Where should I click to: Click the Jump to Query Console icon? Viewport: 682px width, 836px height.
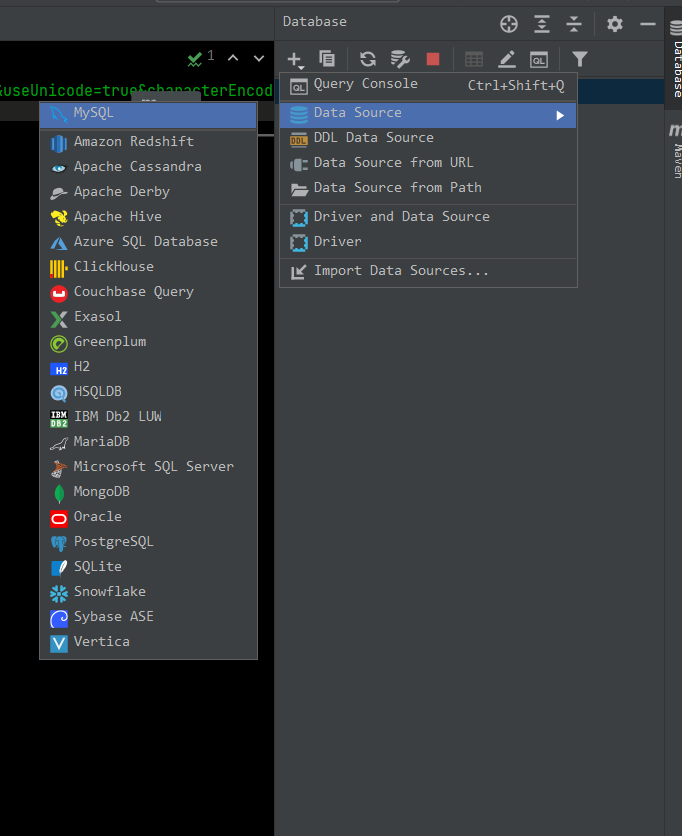coord(539,59)
